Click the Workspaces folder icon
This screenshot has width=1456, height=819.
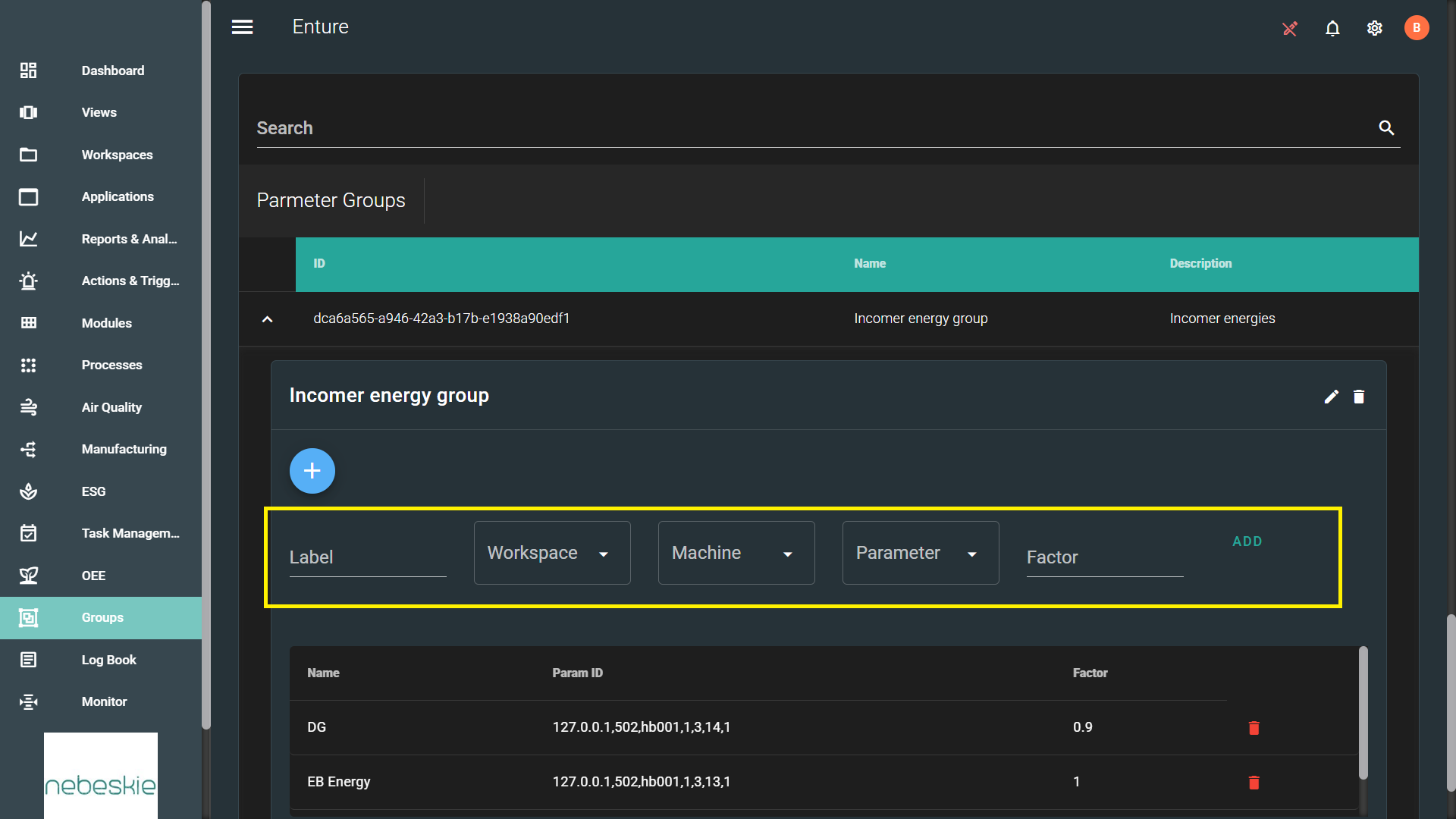tap(28, 155)
